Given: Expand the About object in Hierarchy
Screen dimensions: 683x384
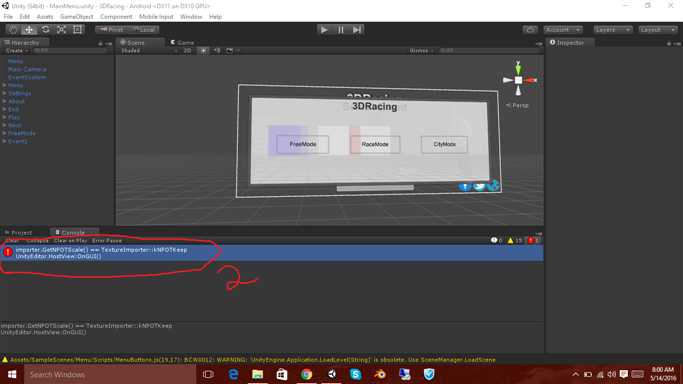Looking at the screenshot, I should tap(4, 101).
